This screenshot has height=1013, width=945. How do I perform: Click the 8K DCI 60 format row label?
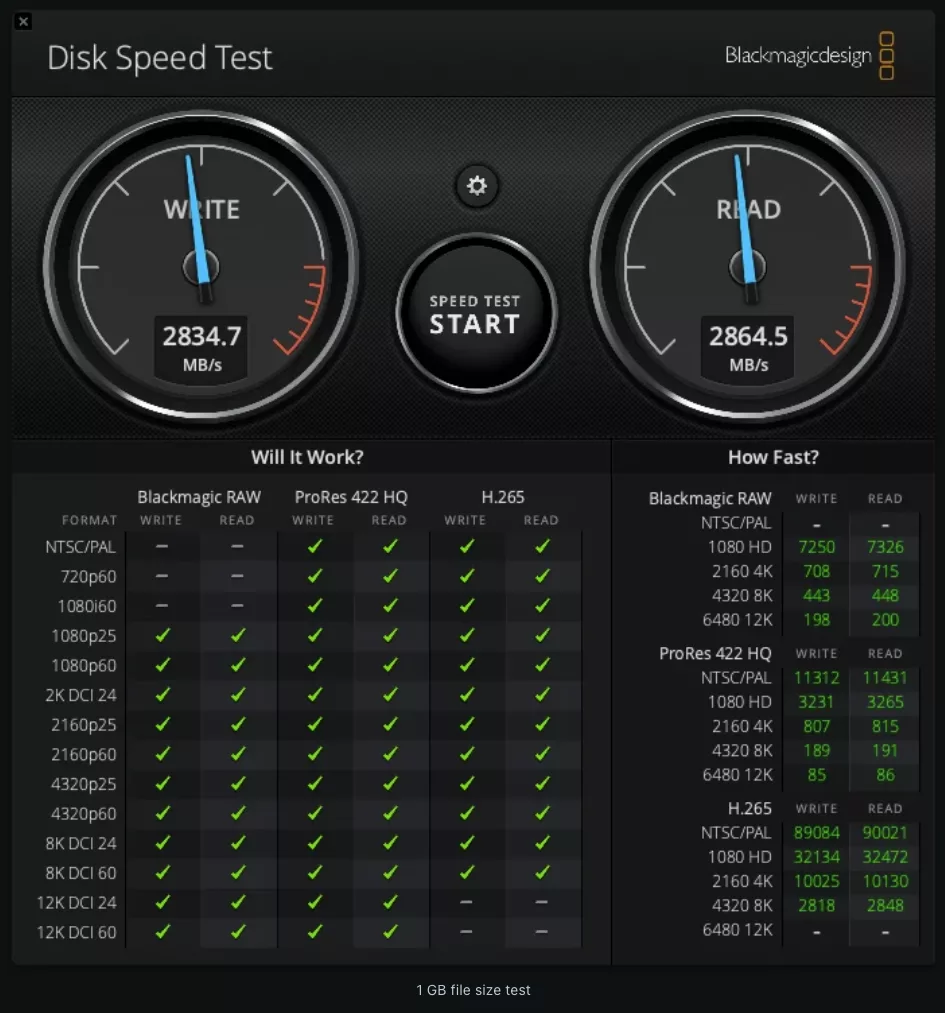click(81, 873)
